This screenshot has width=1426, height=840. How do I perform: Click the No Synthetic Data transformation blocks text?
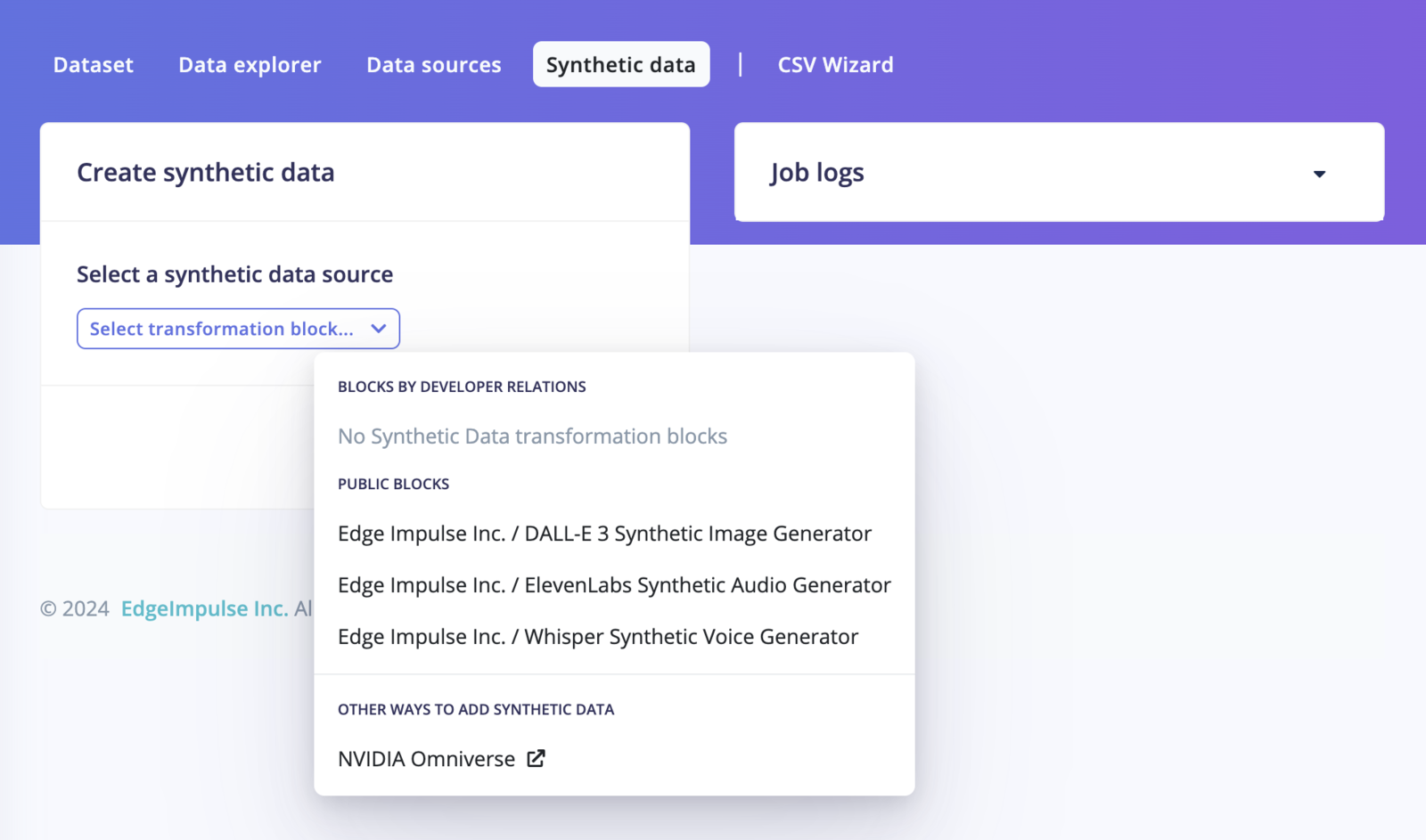pyautogui.click(x=532, y=436)
